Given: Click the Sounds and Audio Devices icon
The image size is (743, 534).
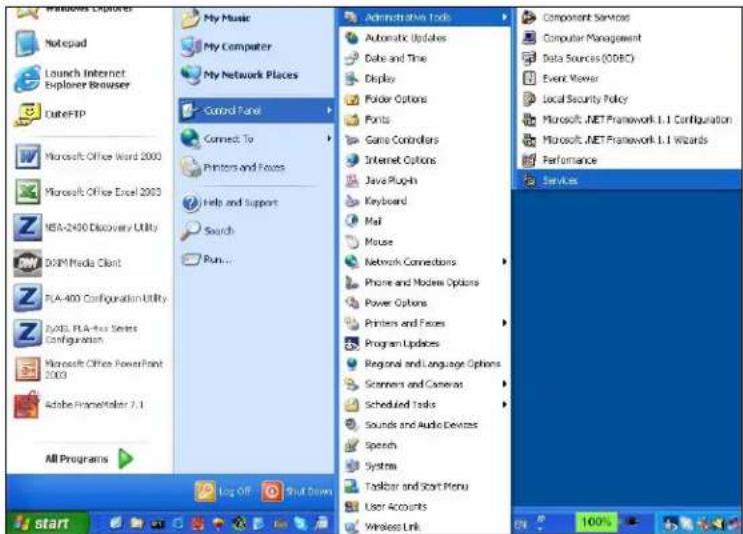Looking at the screenshot, I should [x=352, y=425].
